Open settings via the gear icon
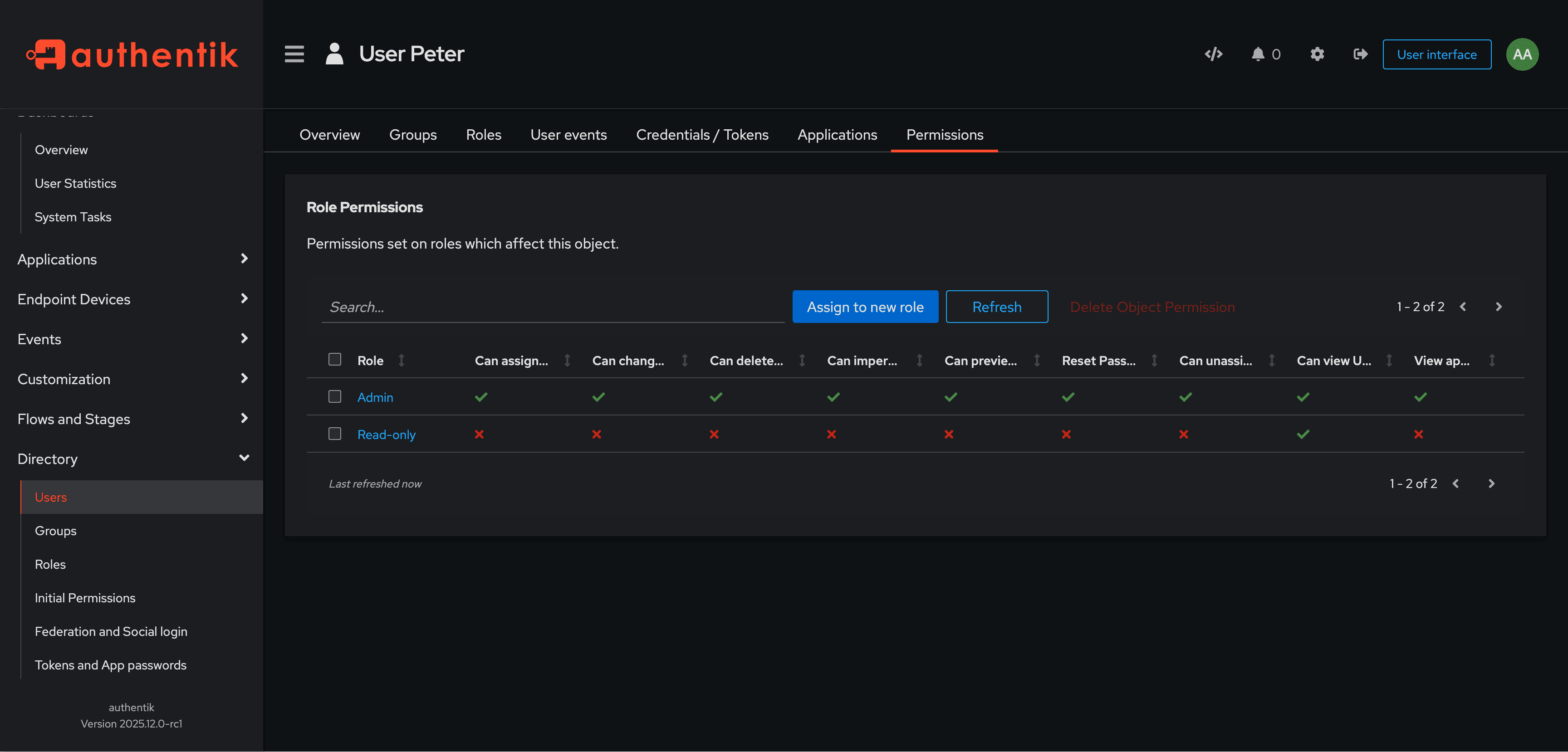The image size is (1568, 752). [x=1317, y=54]
